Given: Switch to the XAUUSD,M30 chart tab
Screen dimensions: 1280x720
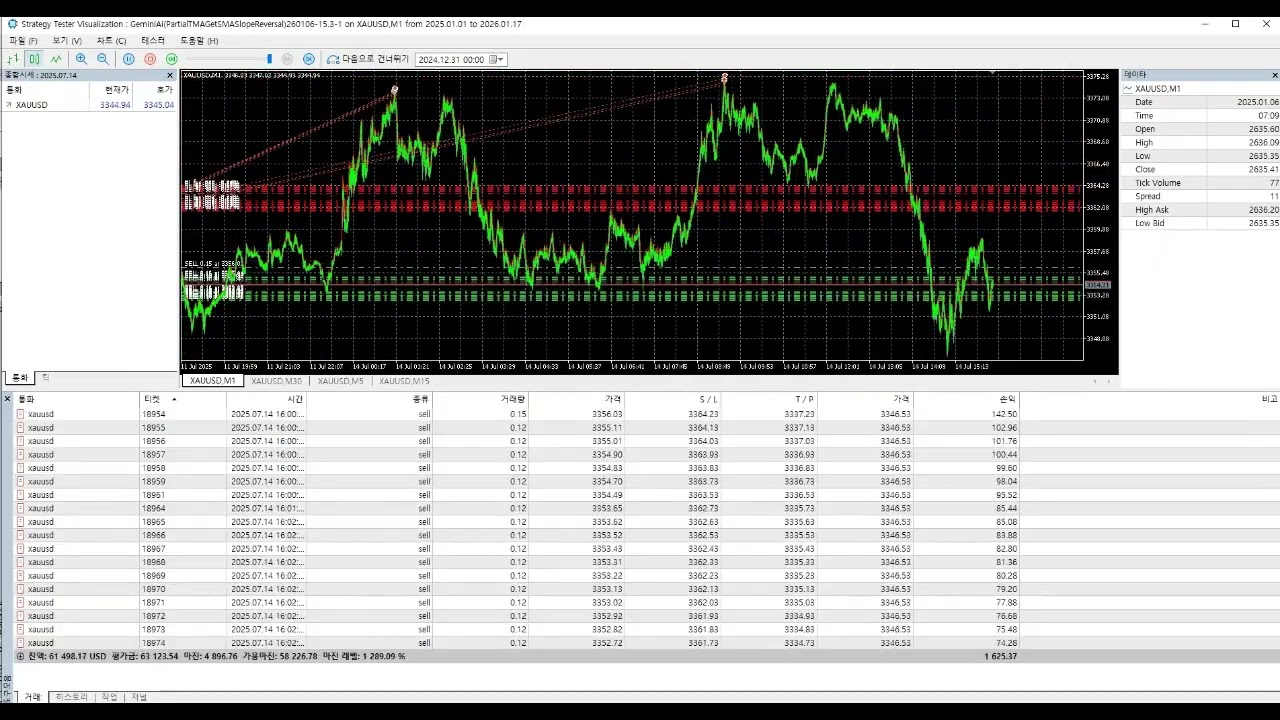Looking at the screenshot, I should (x=276, y=381).
